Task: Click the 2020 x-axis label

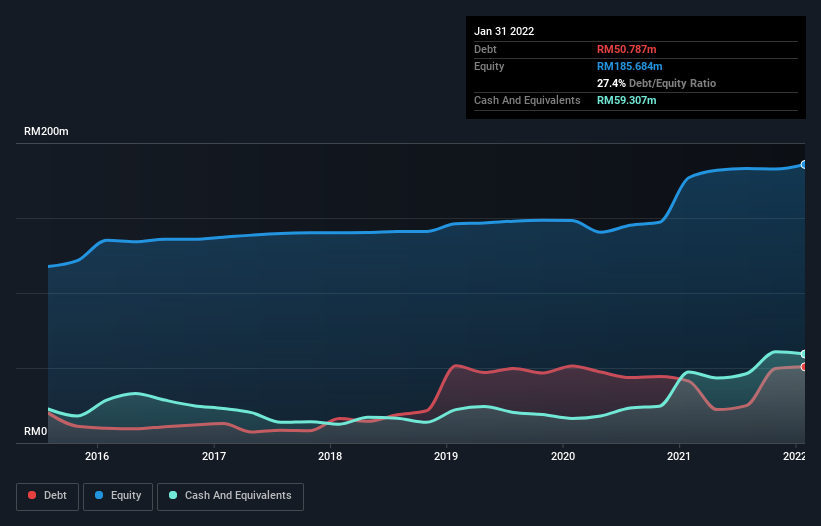Action: [x=563, y=456]
